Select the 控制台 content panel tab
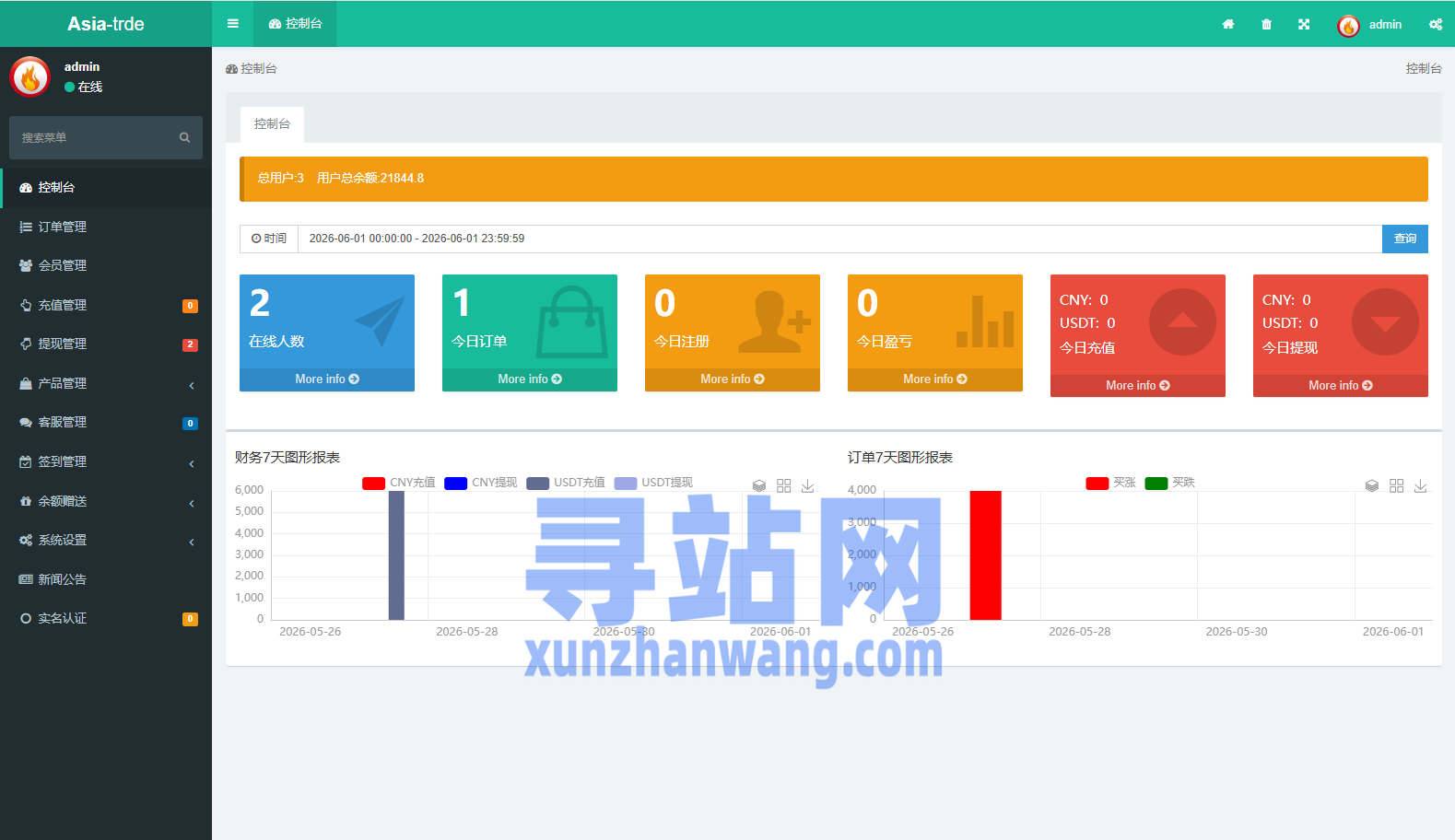The image size is (1455, 840). [x=272, y=124]
